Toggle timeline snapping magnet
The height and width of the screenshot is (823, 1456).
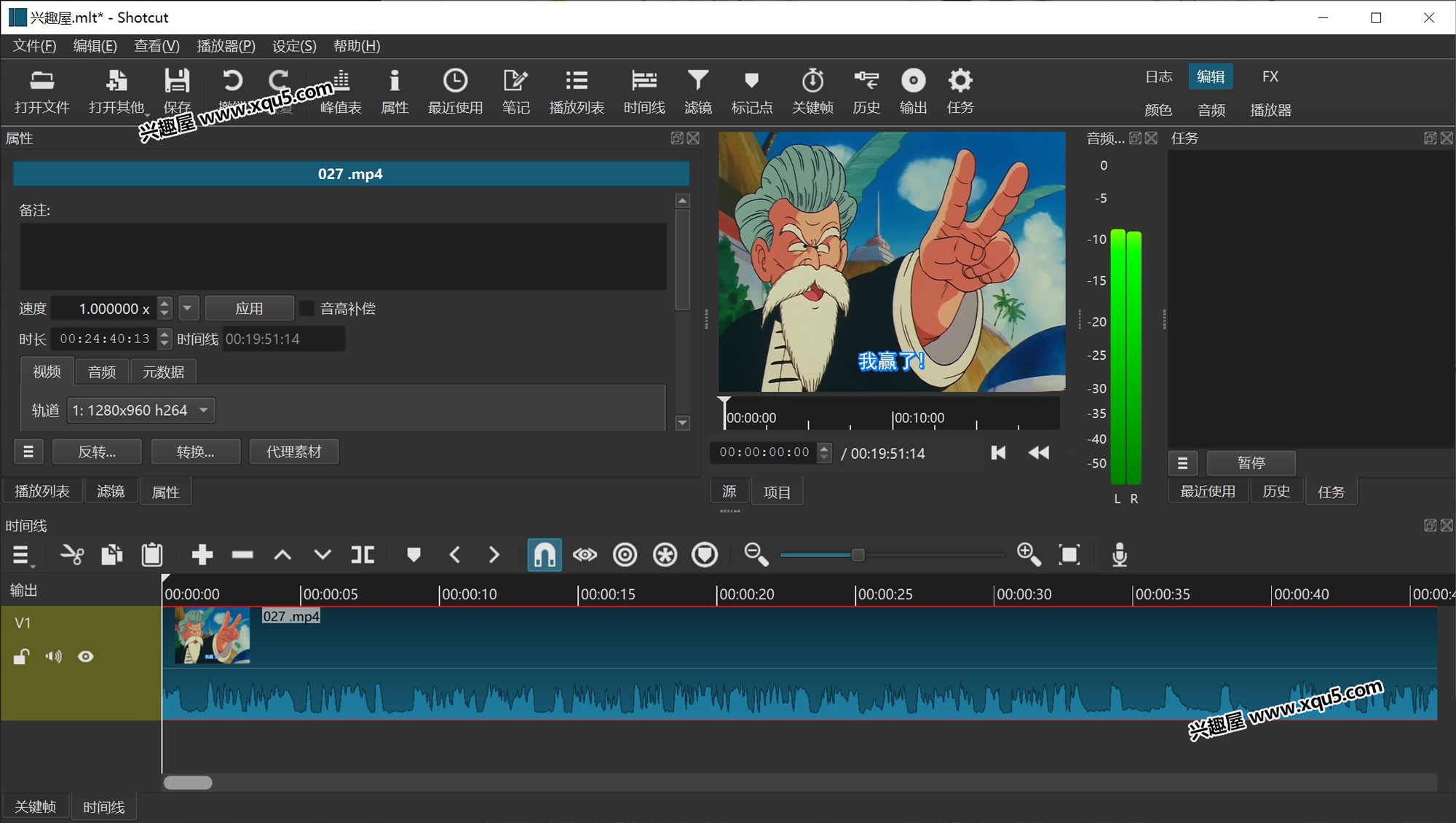[545, 555]
